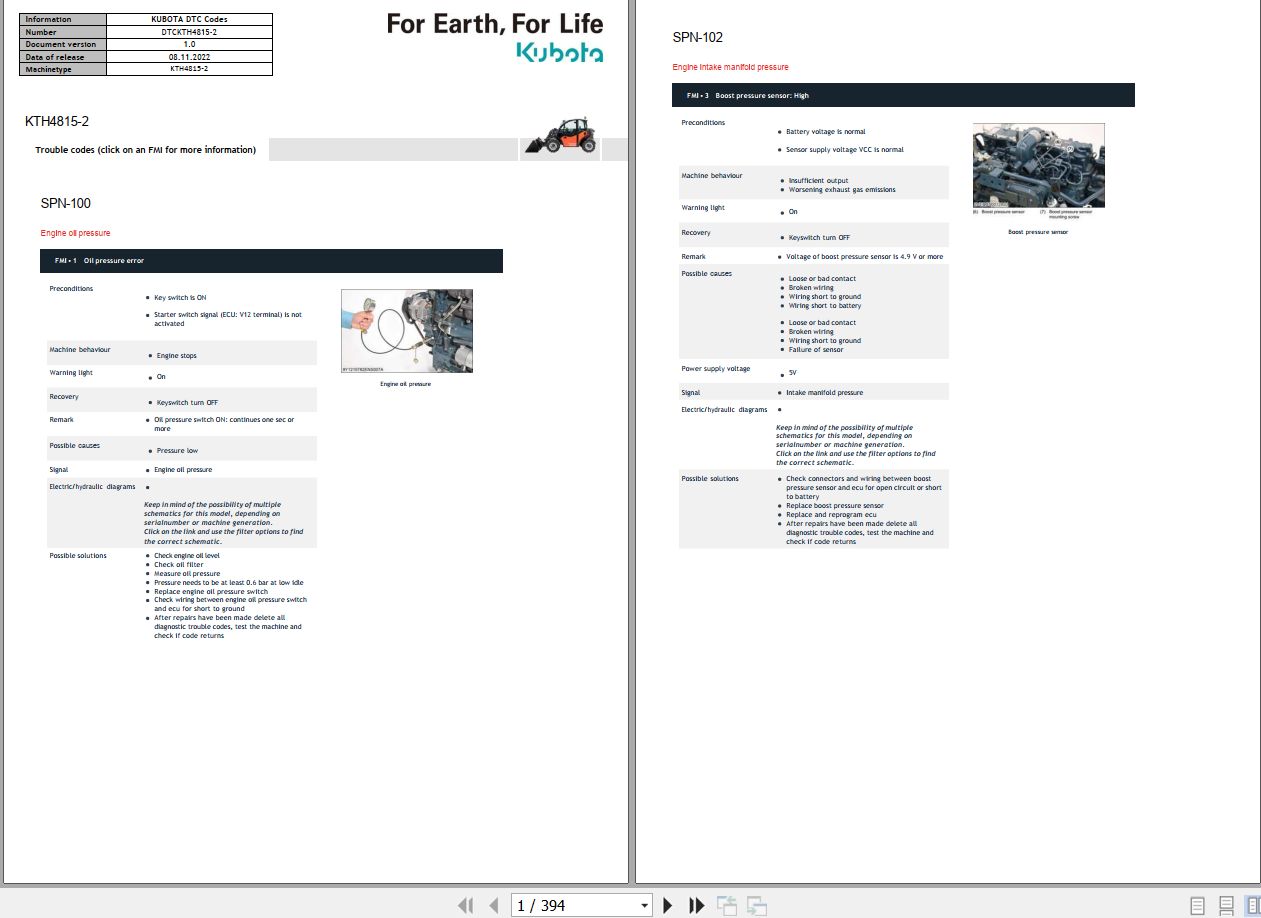Click the Kubota logo
1261x918 pixels.
click(560, 52)
